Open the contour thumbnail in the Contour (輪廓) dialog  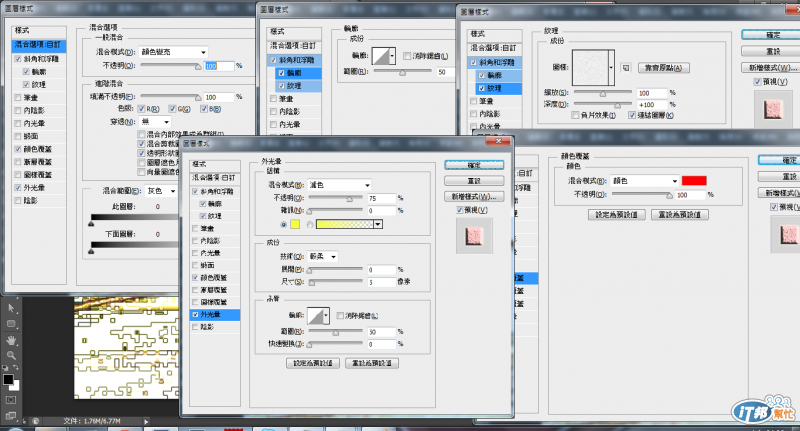click(381, 56)
